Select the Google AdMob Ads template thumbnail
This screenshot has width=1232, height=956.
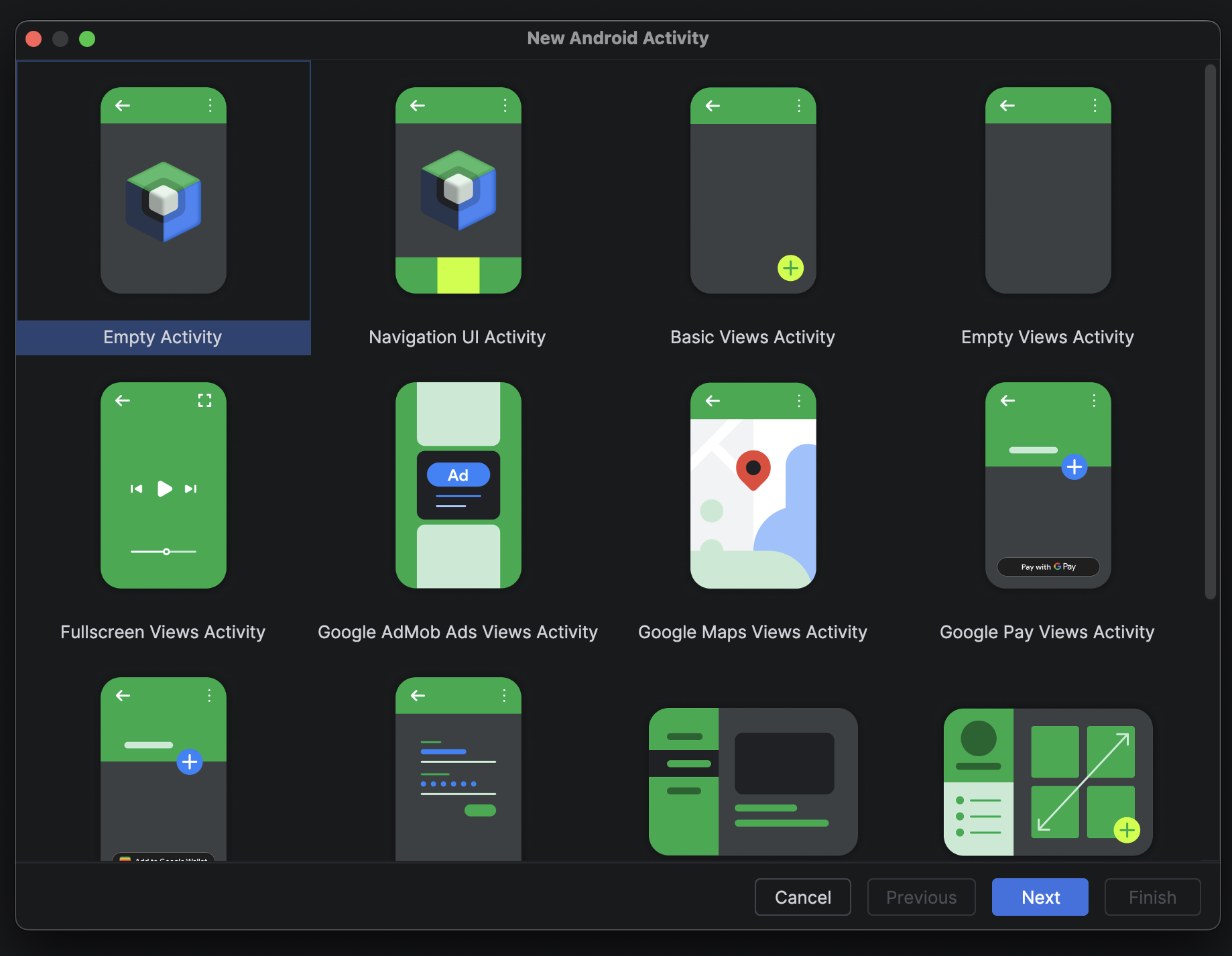click(458, 485)
